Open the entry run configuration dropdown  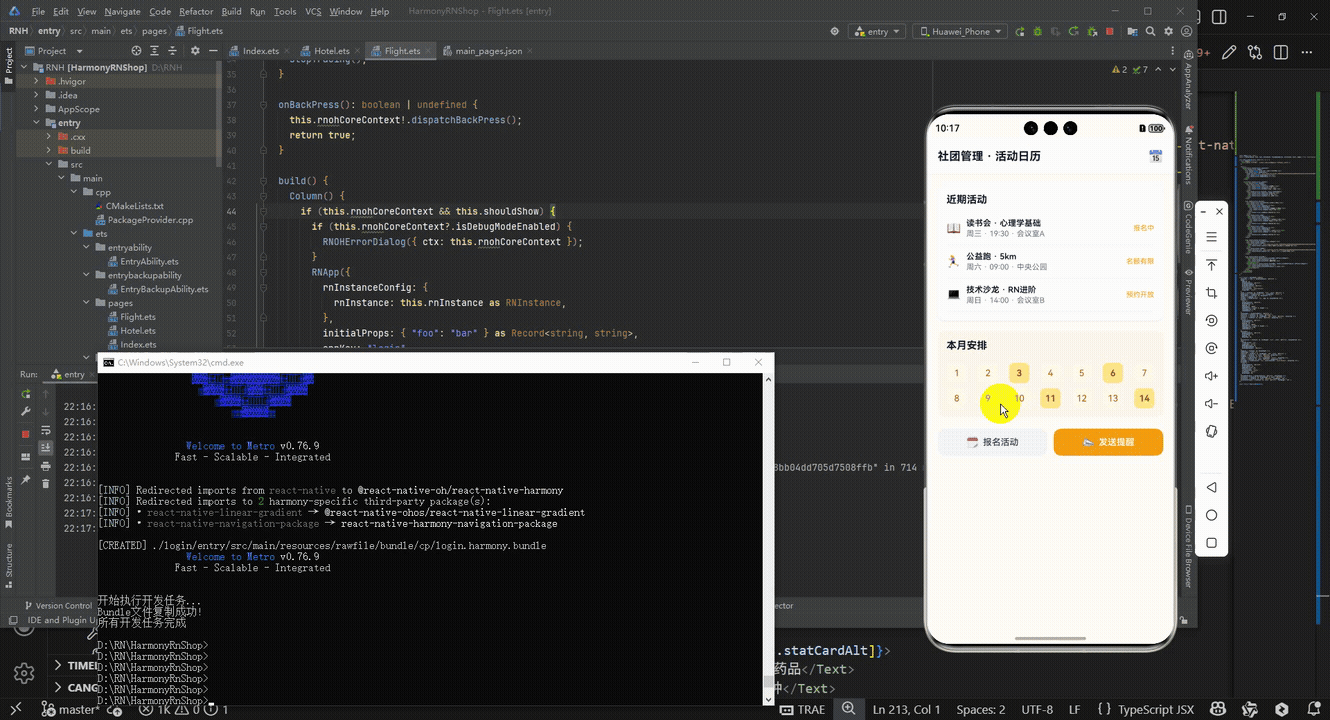point(876,32)
